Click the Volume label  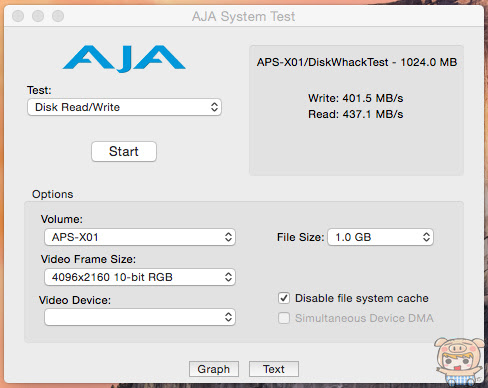[x=62, y=219]
